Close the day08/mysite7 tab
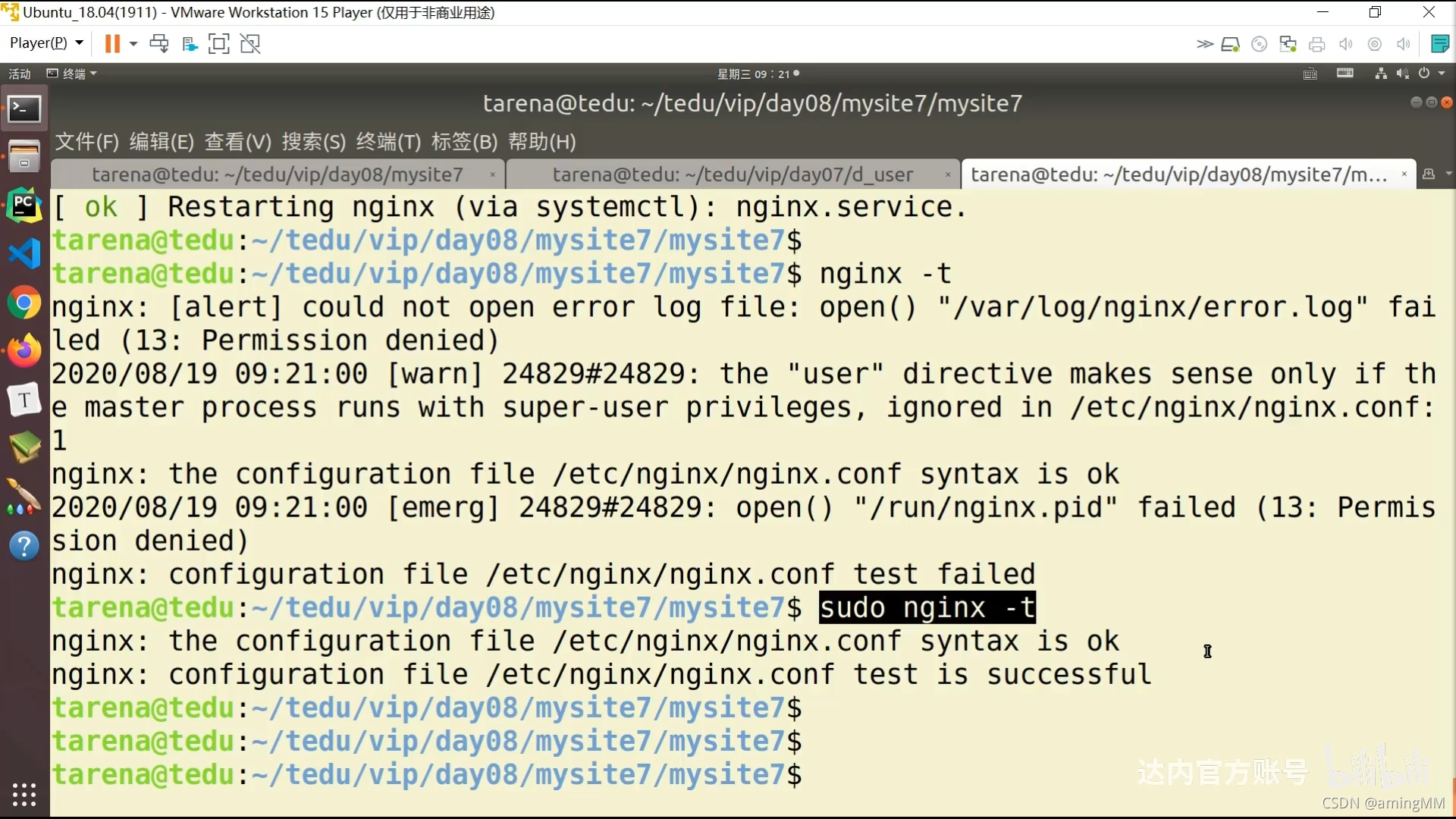1456x819 pixels. tap(493, 175)
